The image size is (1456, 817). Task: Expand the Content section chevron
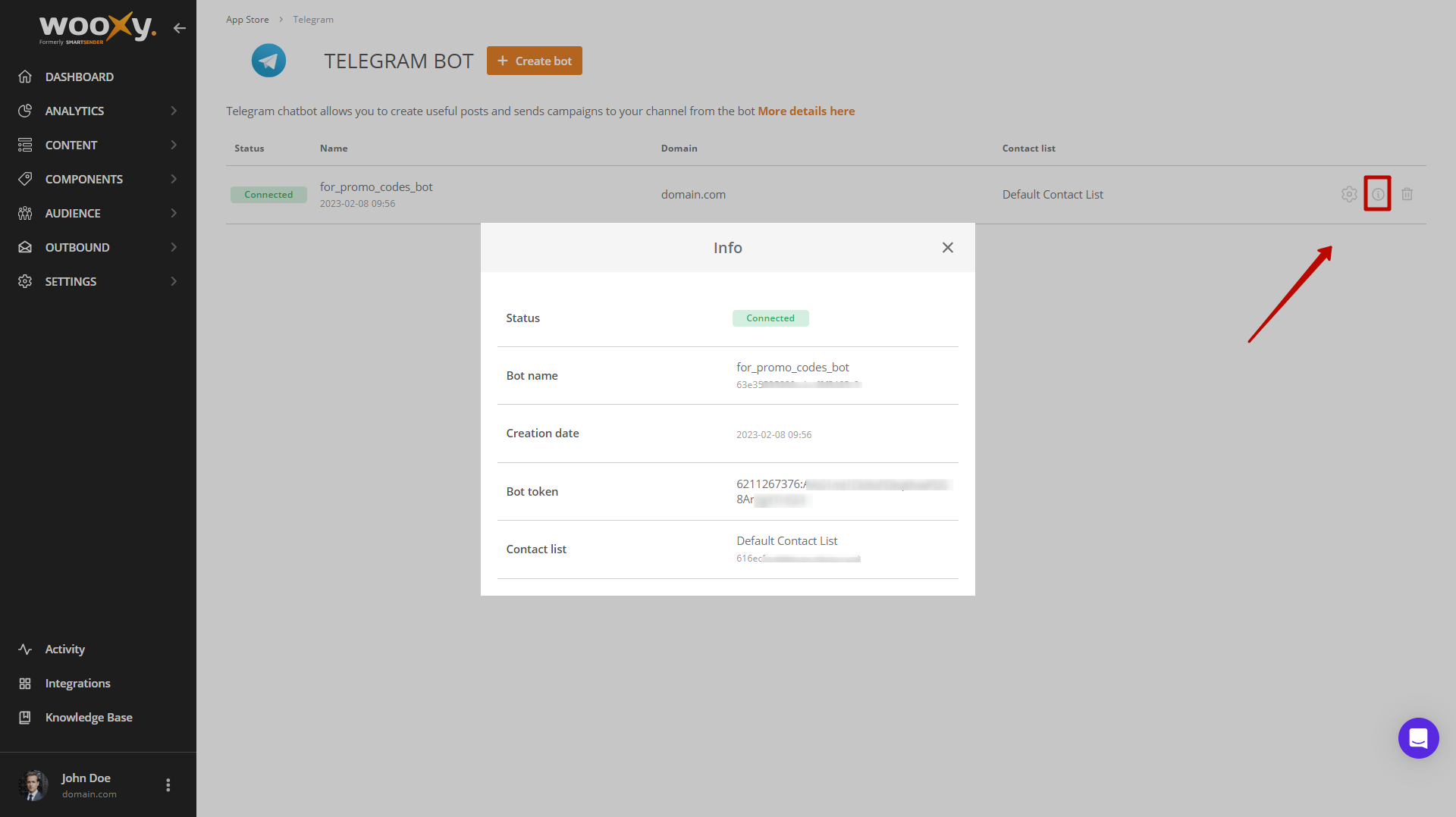(x=174, y=145)
